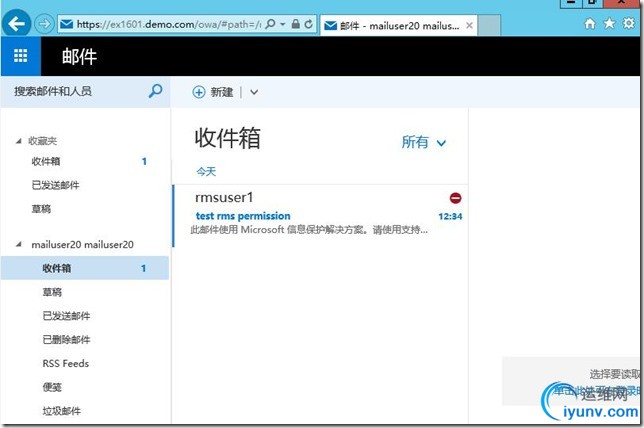The image size is (644, 428).
Task: Open the address bar dropdown arrow
Action: (283, 24)
